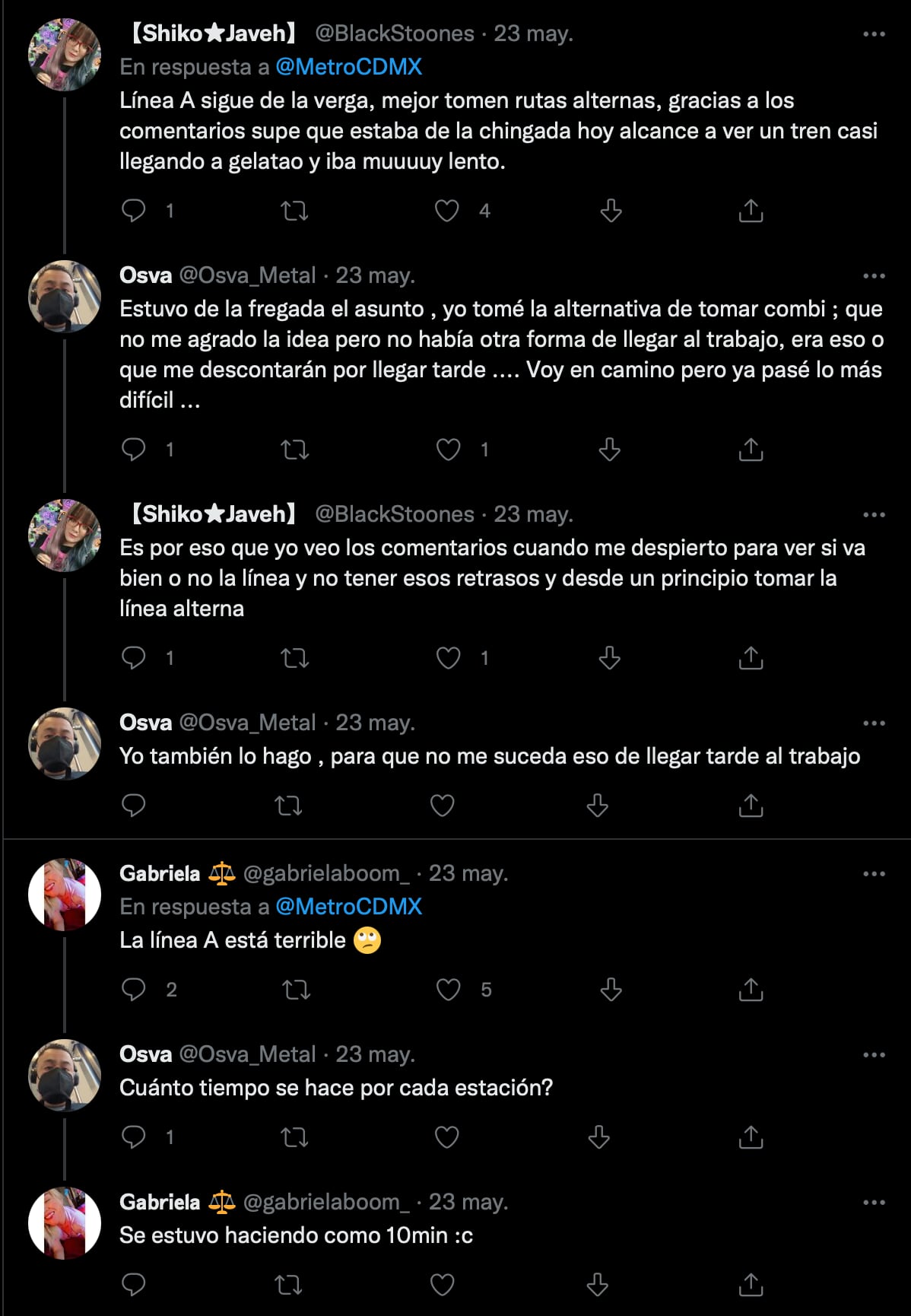911x1316 pixels.
Task: Like Gabriela's "La línea A está terrible" tweet
Action: (448, 990)
